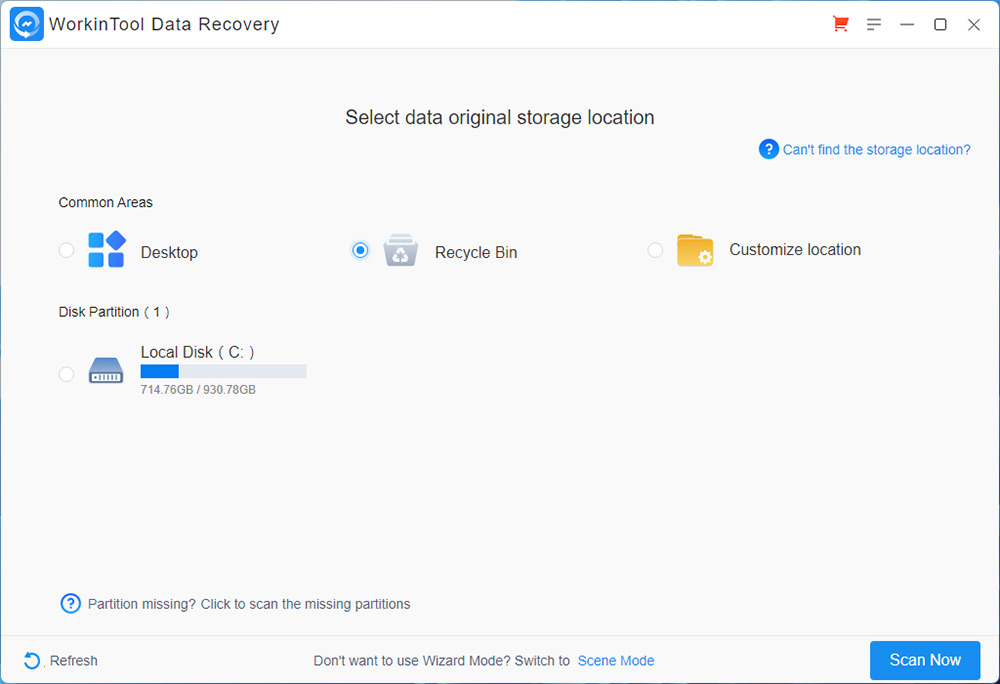Close the WorkinTool Data Recovery window
Screen dimensions: 1000x684
pyautogui.click(x=973, y=24)
